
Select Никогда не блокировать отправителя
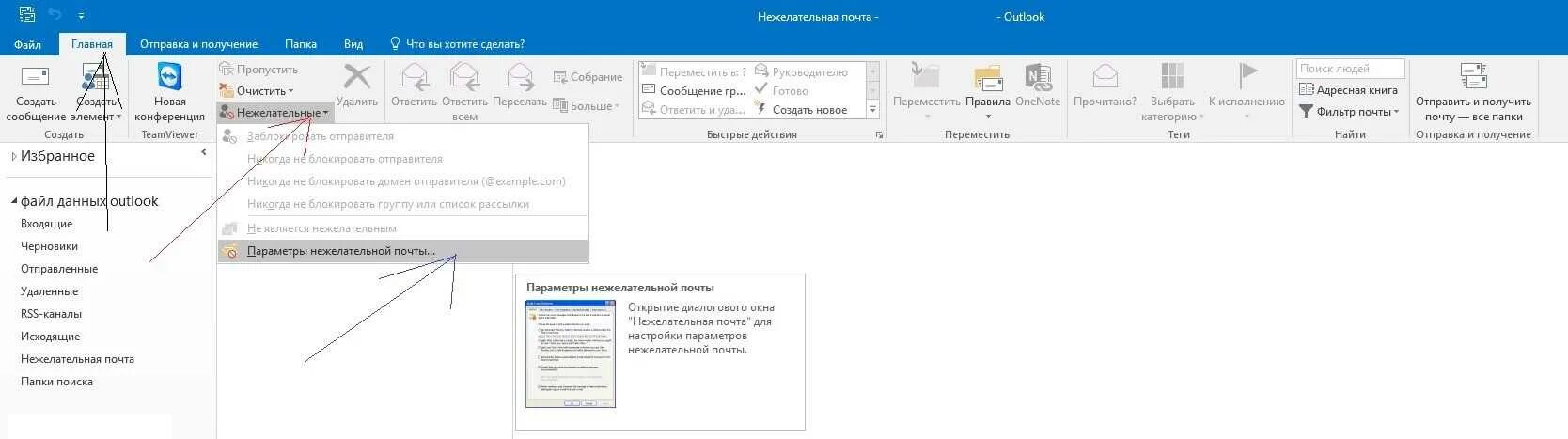[402, 159]
